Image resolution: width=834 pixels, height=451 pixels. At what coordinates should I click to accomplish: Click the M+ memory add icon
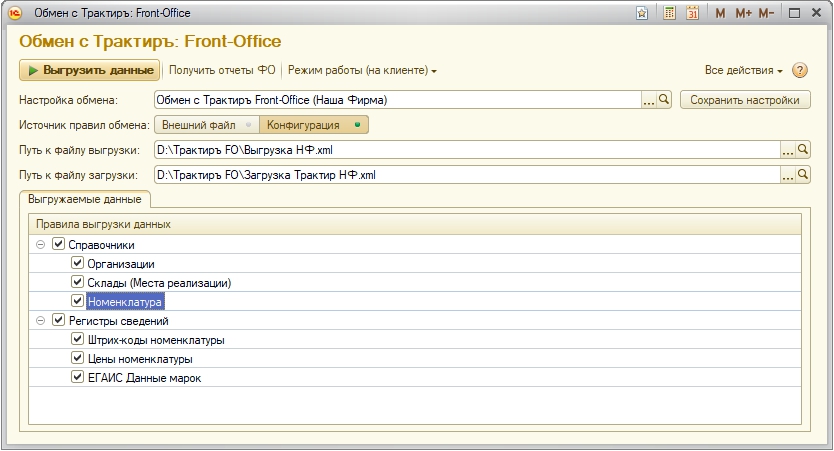pos(743,14)
